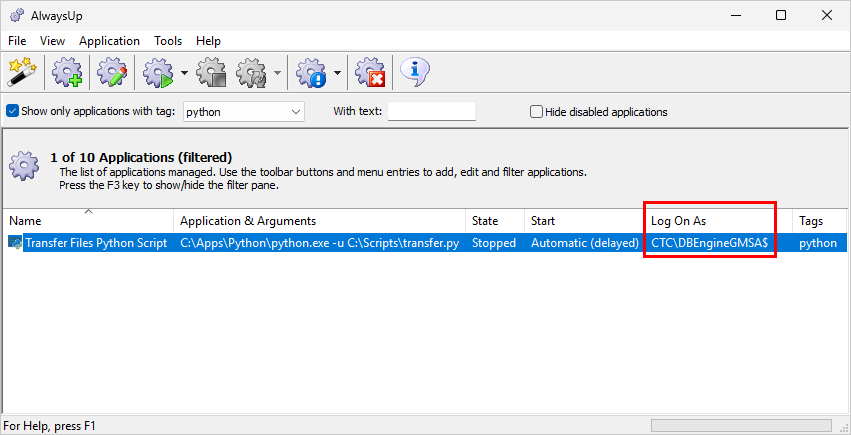Image resolution: width=851 pixels, height=435 pixels.
Task: Uncheck Show only applications with tag
Action: click(13, 112)
